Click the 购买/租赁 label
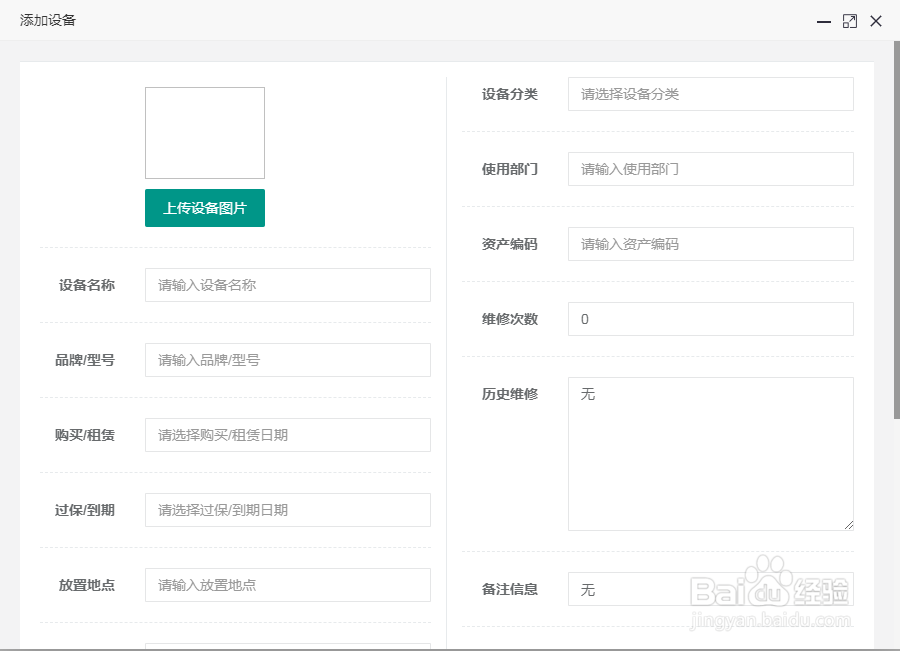The image size is (900, 651). pos(85,435)
